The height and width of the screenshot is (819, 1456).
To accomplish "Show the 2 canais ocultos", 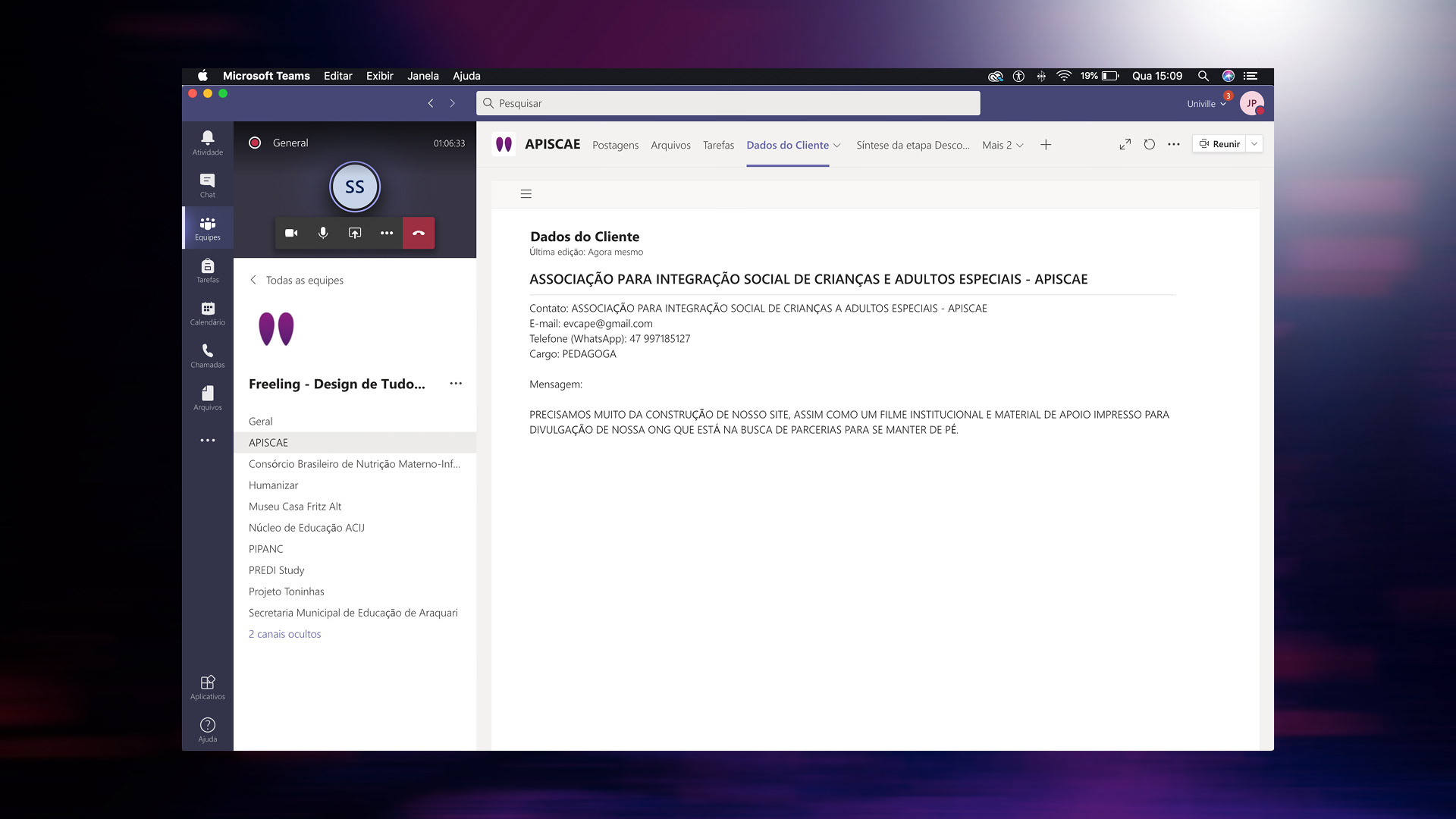I will click(x=284, y=634).
